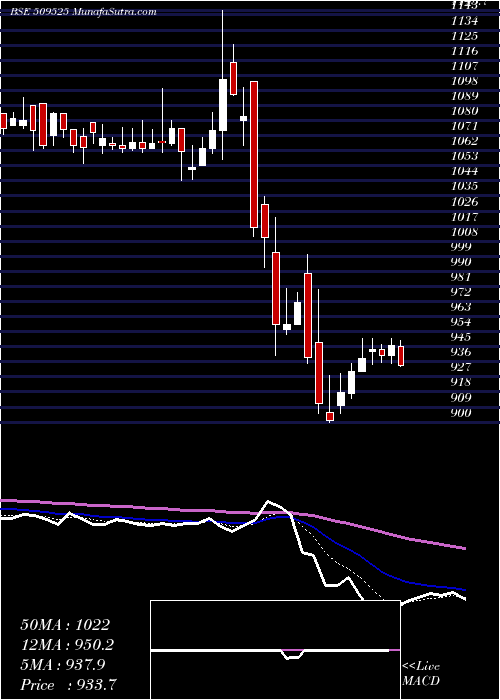The height and width of the screenshot is (700, 500).
Task: Click the 900 price axis label
Action: click(462, 413)
